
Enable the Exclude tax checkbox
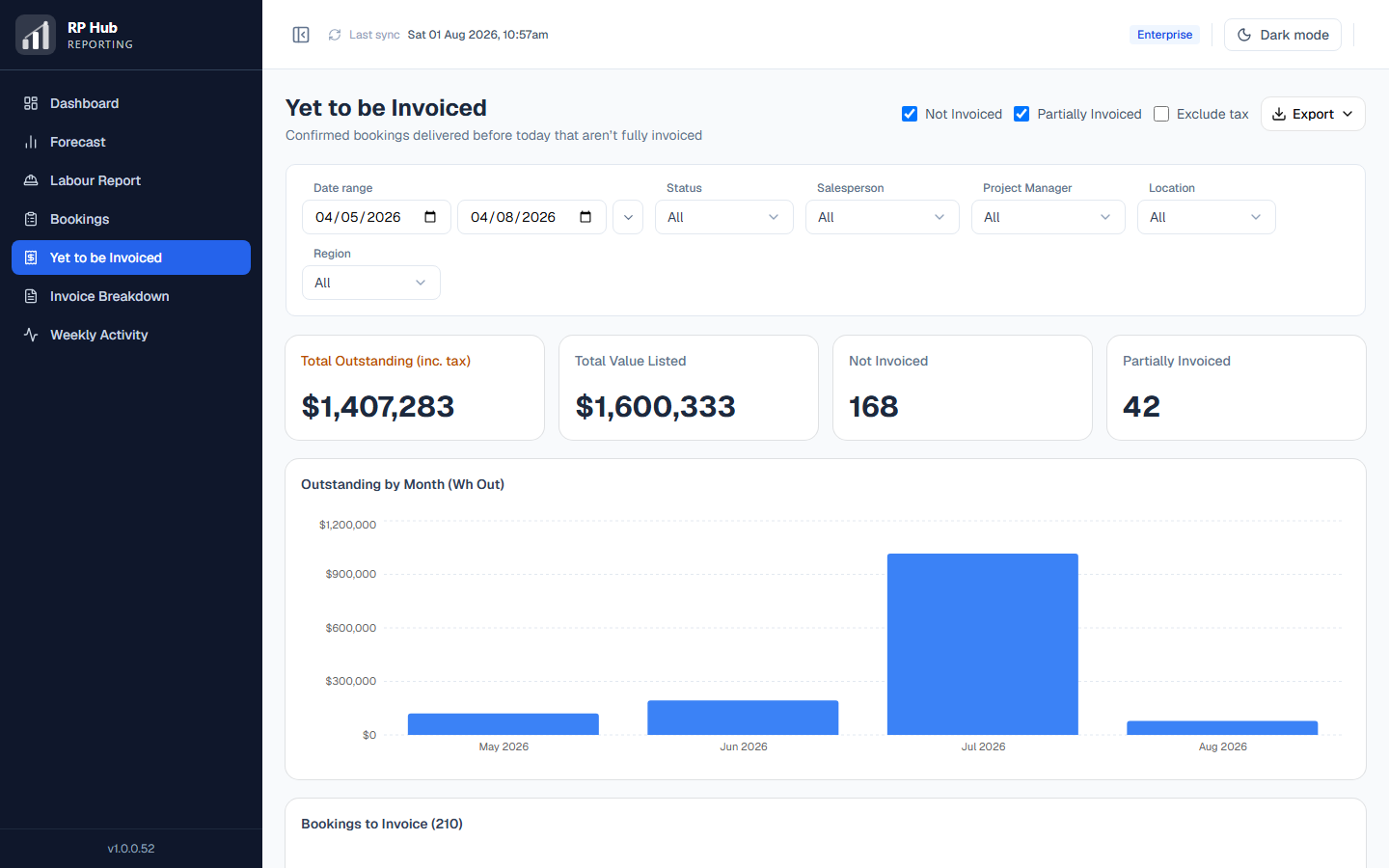click(1161, 114)
